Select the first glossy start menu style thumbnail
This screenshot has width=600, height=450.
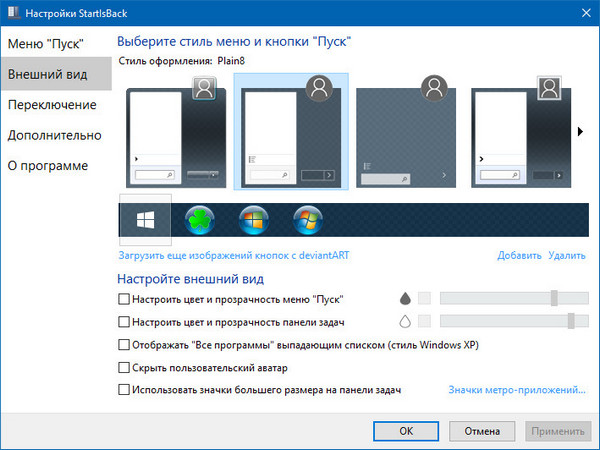176,132
